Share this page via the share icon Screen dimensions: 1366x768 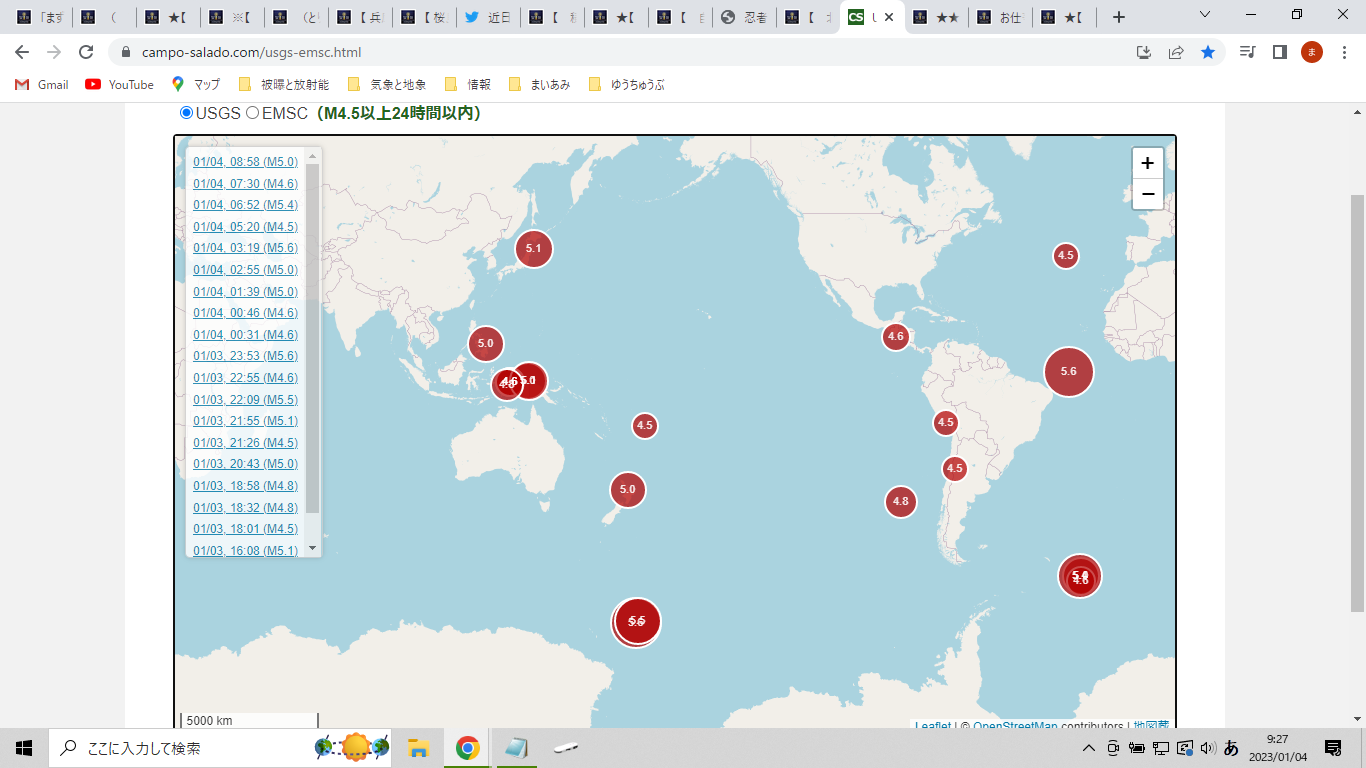(x=1176, y=52)
